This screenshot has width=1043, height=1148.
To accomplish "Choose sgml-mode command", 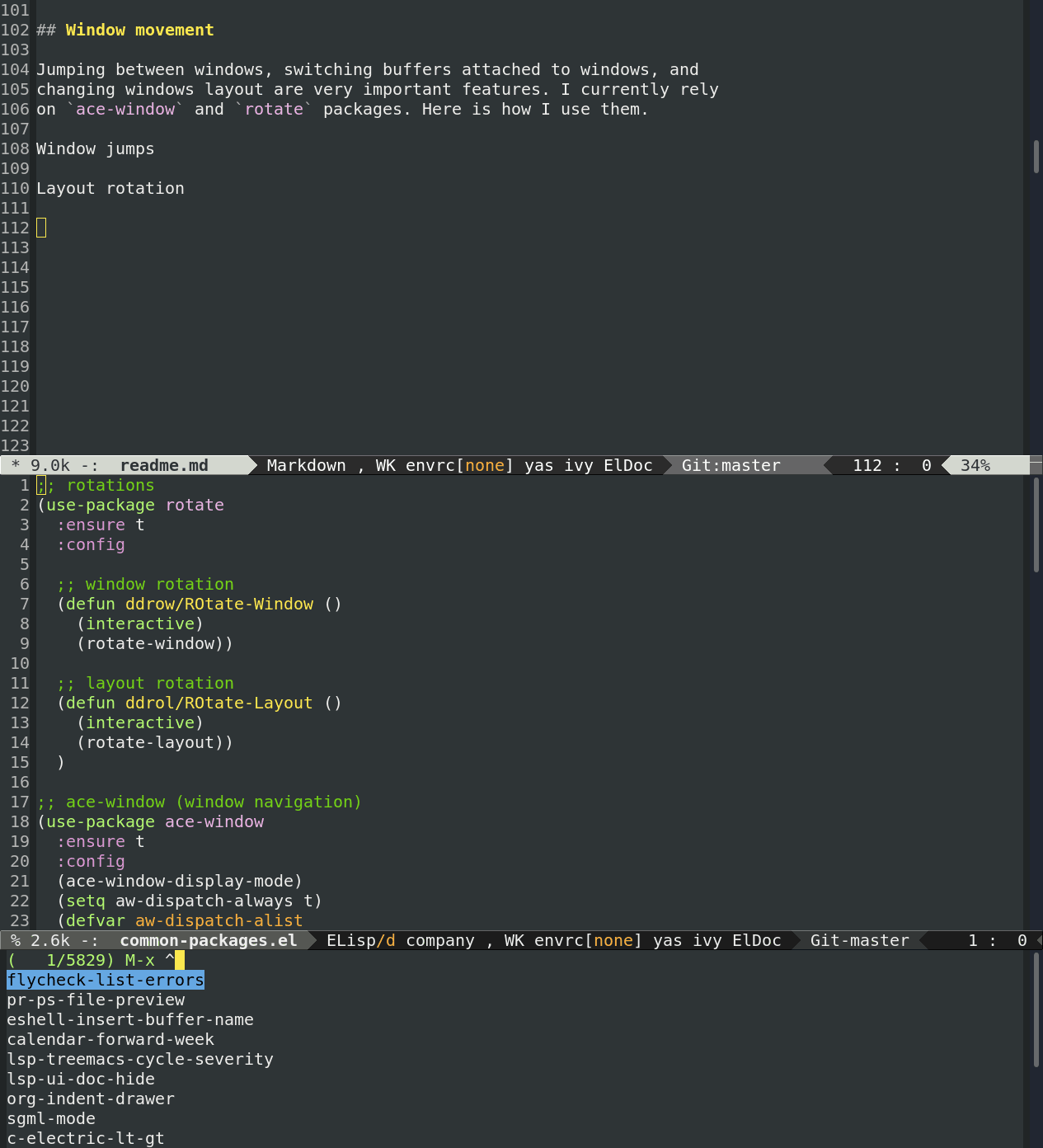I will point(51,1118).
